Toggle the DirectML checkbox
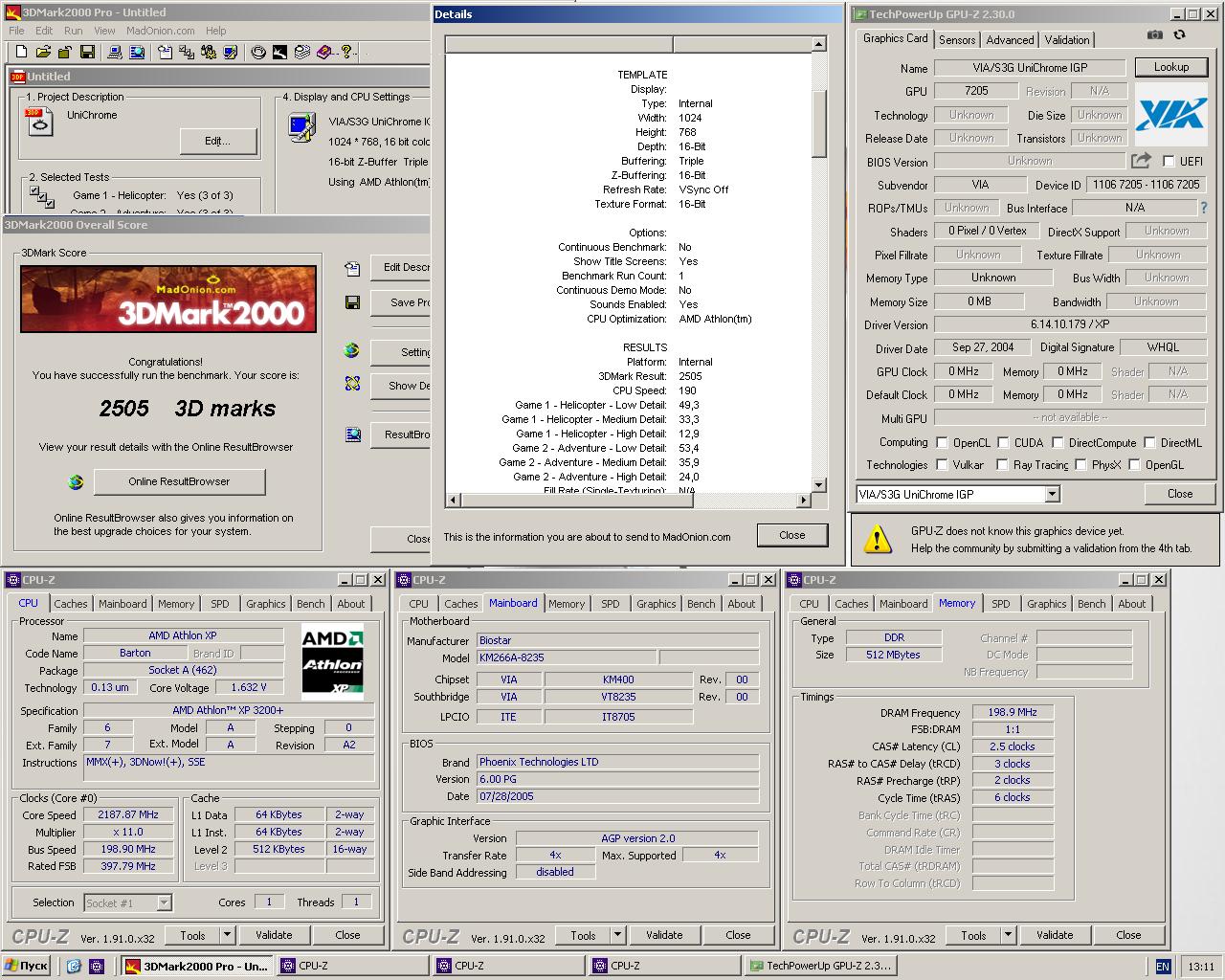The height and width of the screenshot is (980, 1225). point(1149,442)
